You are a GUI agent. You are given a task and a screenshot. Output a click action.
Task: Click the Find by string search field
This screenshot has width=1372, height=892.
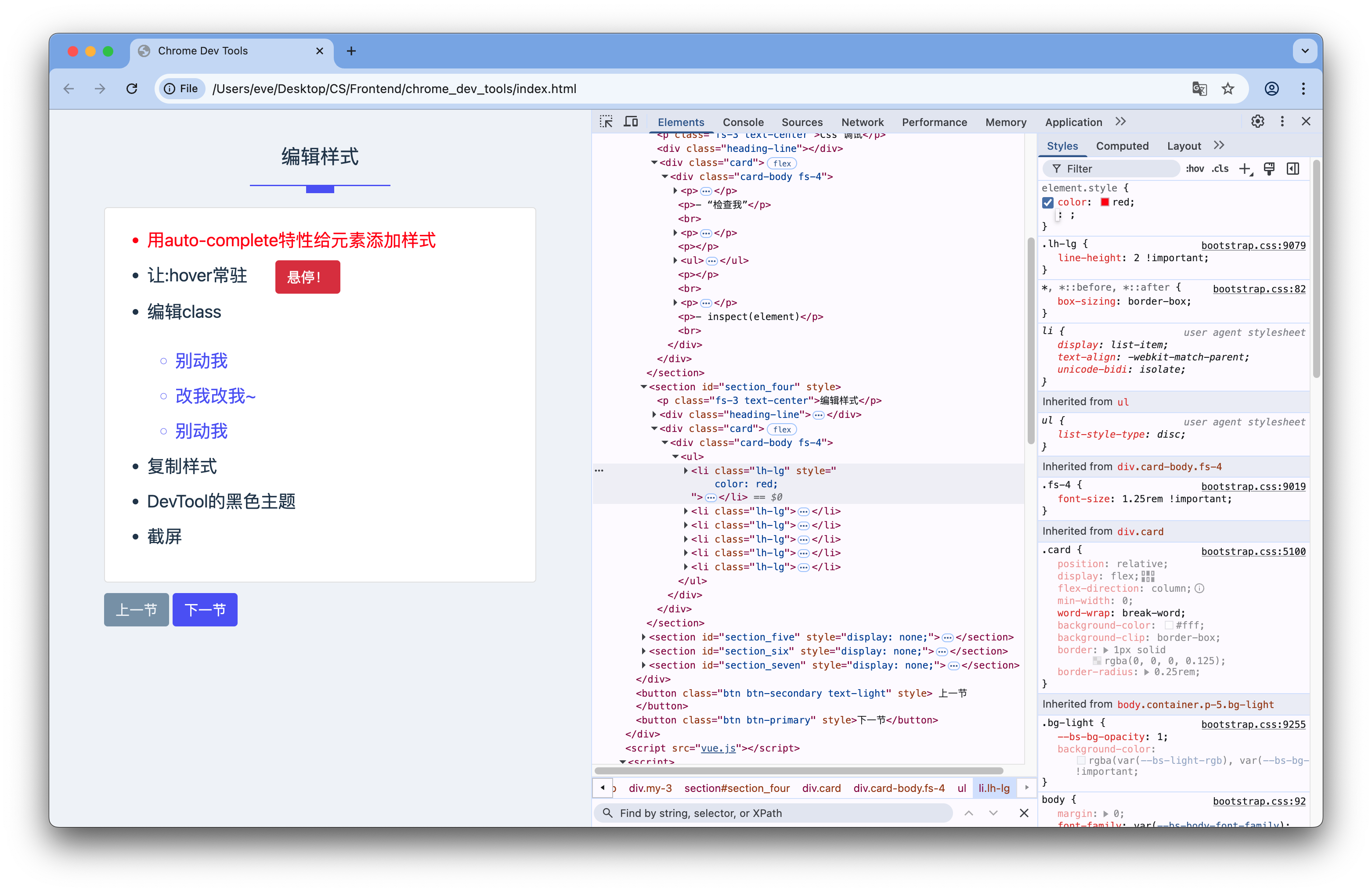[x=773, y=813]
